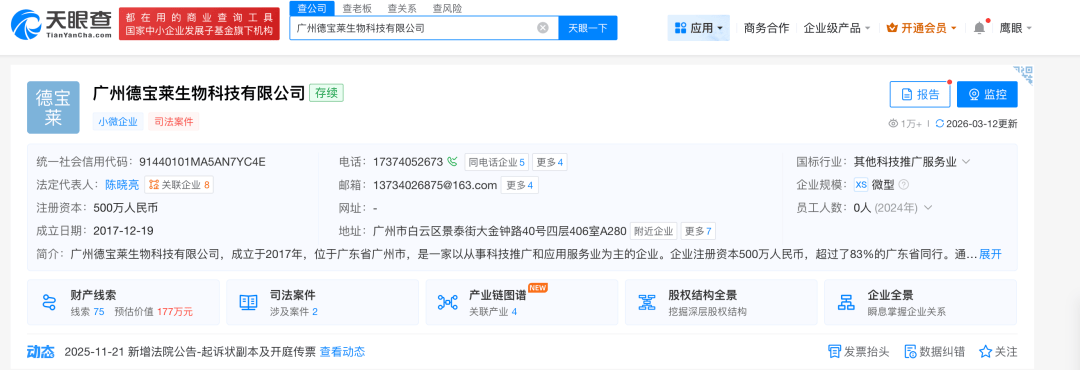Show more addresses 更多7
1080x370 pixels.
[x=698, y=231]
